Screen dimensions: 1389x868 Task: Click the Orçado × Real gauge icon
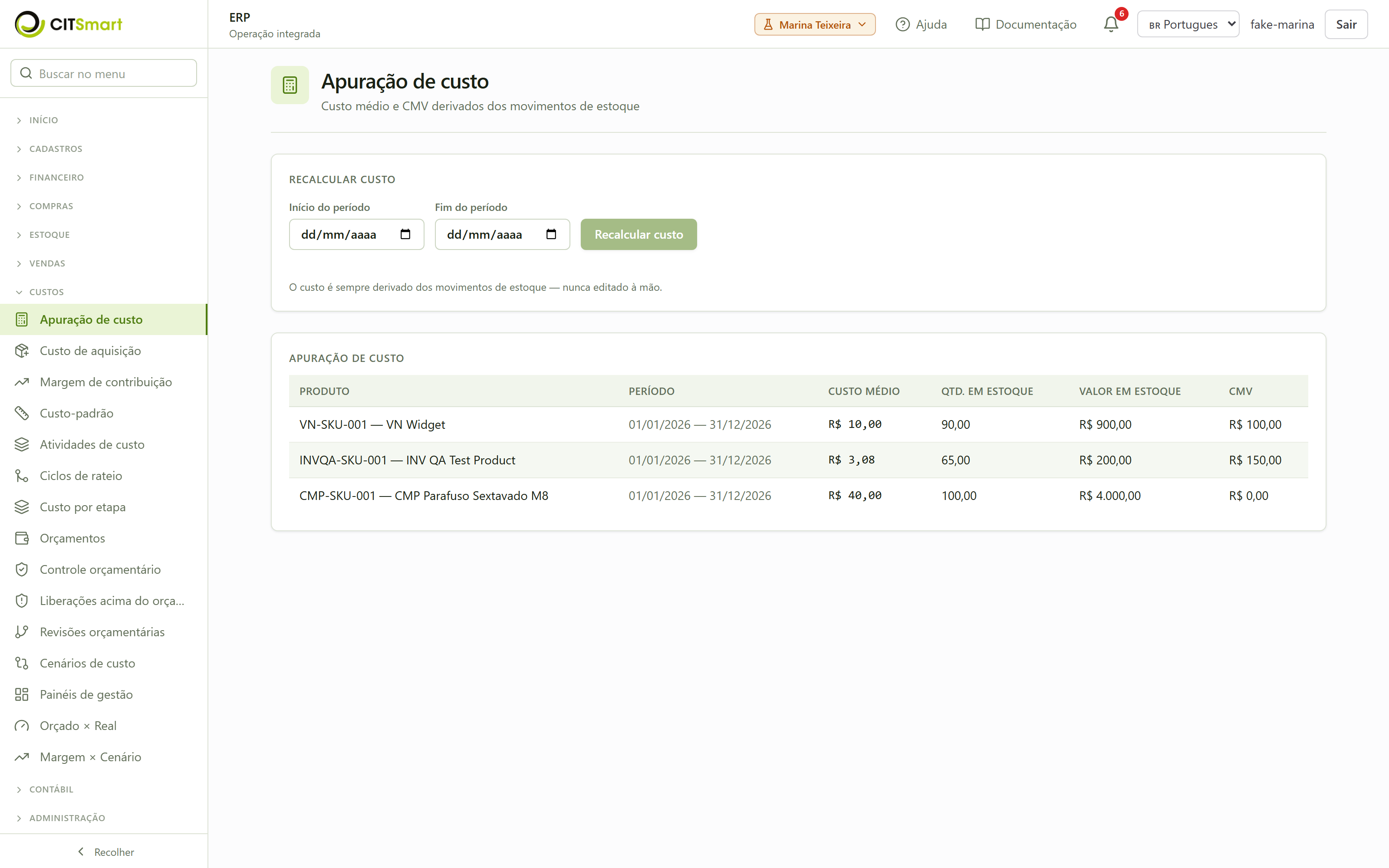22,726
